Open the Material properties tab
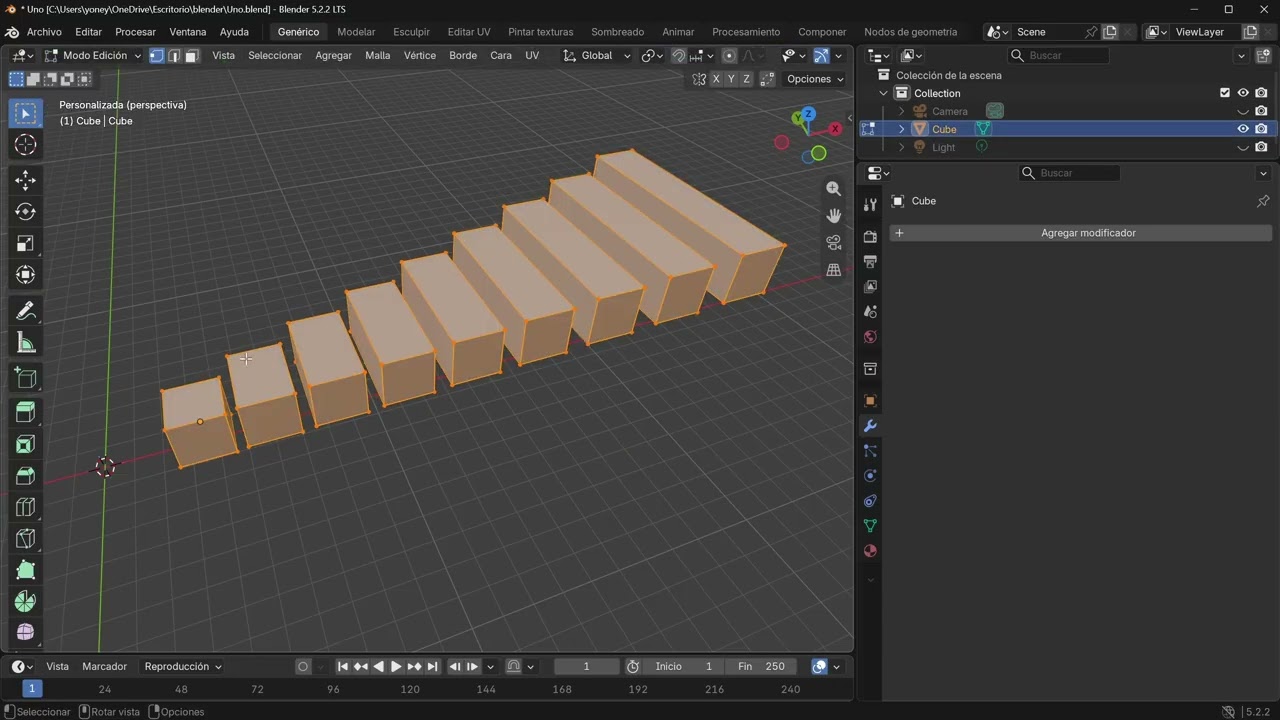The width and height of the screenshot is (1280, 720). (x=870, y=551)
